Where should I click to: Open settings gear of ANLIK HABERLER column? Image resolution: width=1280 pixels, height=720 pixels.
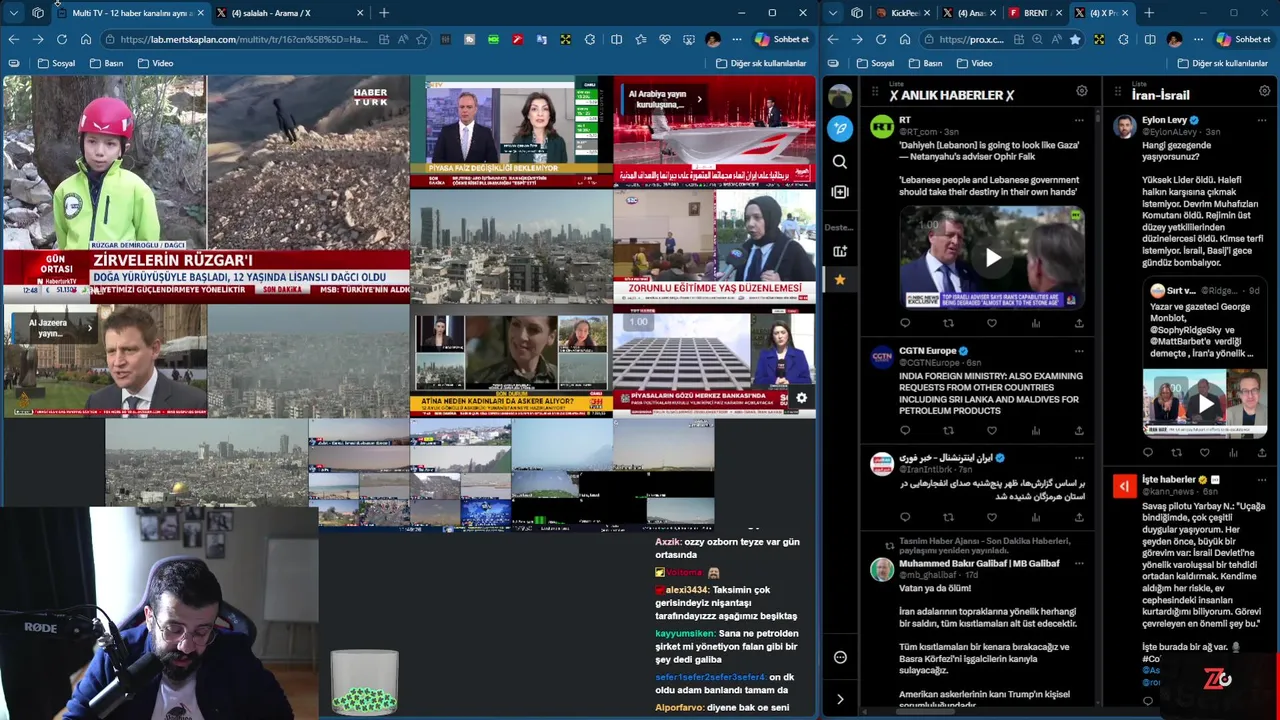(1081, 91)
